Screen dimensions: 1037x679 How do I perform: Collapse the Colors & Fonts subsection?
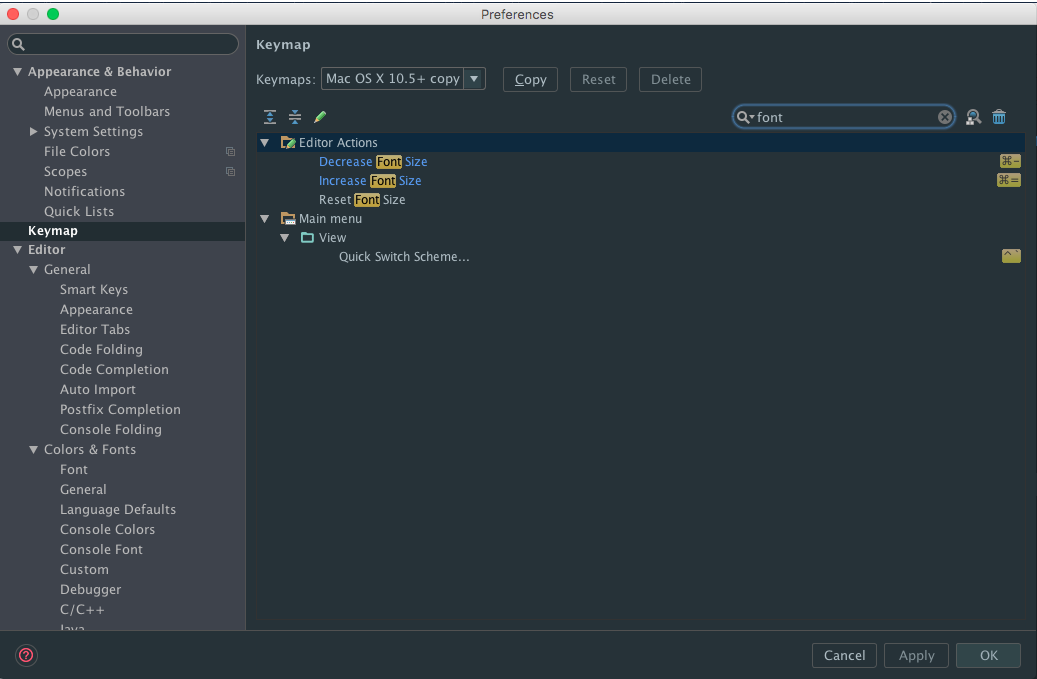coord(34,450)
